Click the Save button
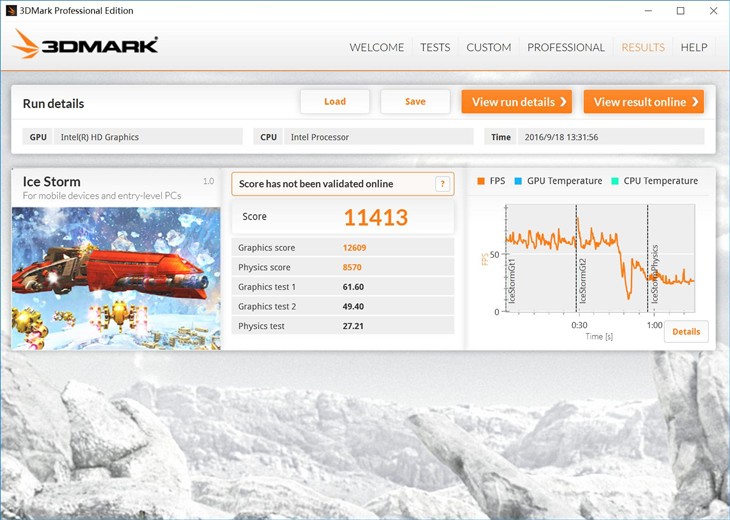This screenshot has width=730, height=520. [x=415, y=101]
